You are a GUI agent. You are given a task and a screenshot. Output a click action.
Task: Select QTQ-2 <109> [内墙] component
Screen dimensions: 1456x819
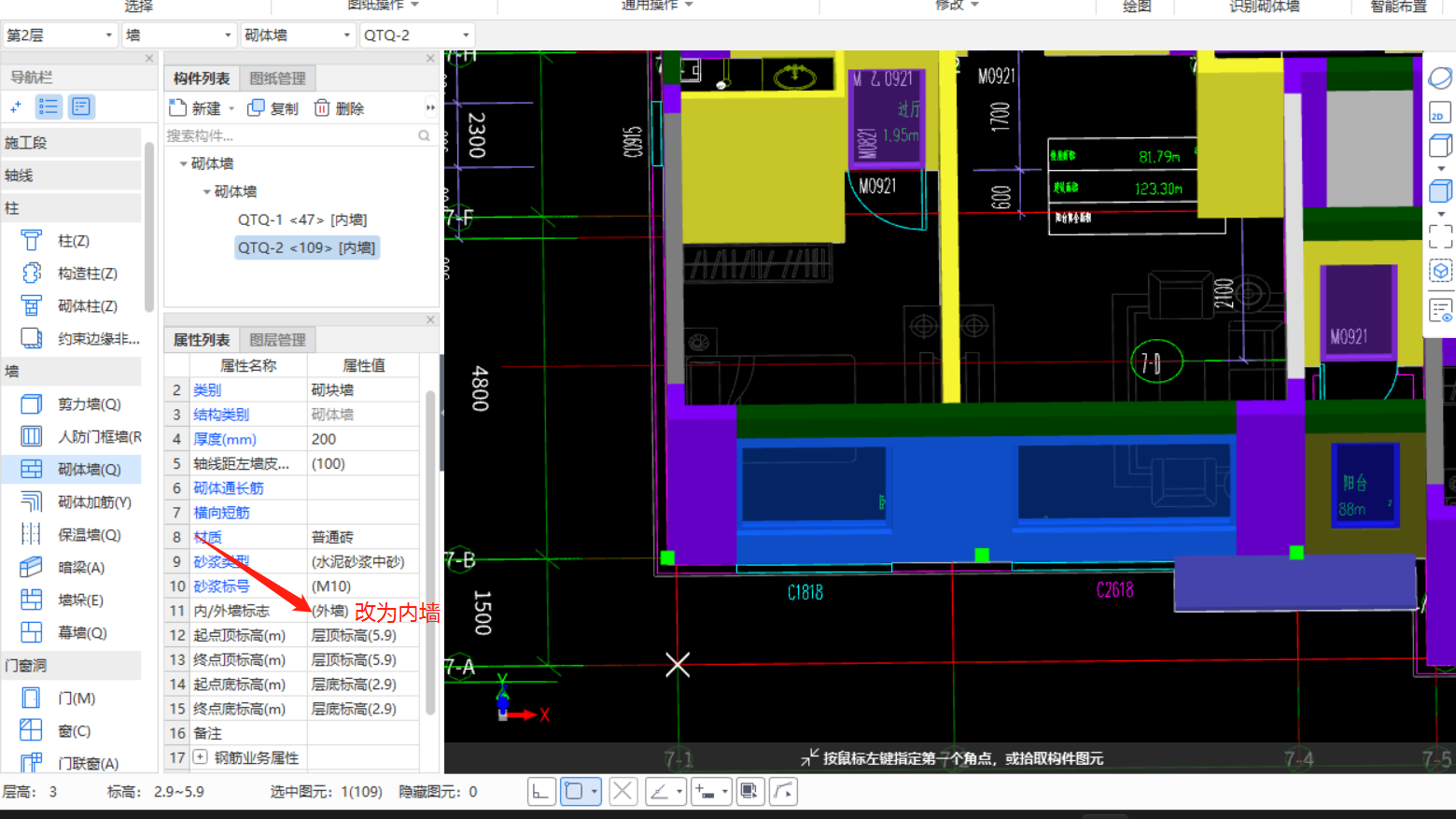tap(306, 247)
